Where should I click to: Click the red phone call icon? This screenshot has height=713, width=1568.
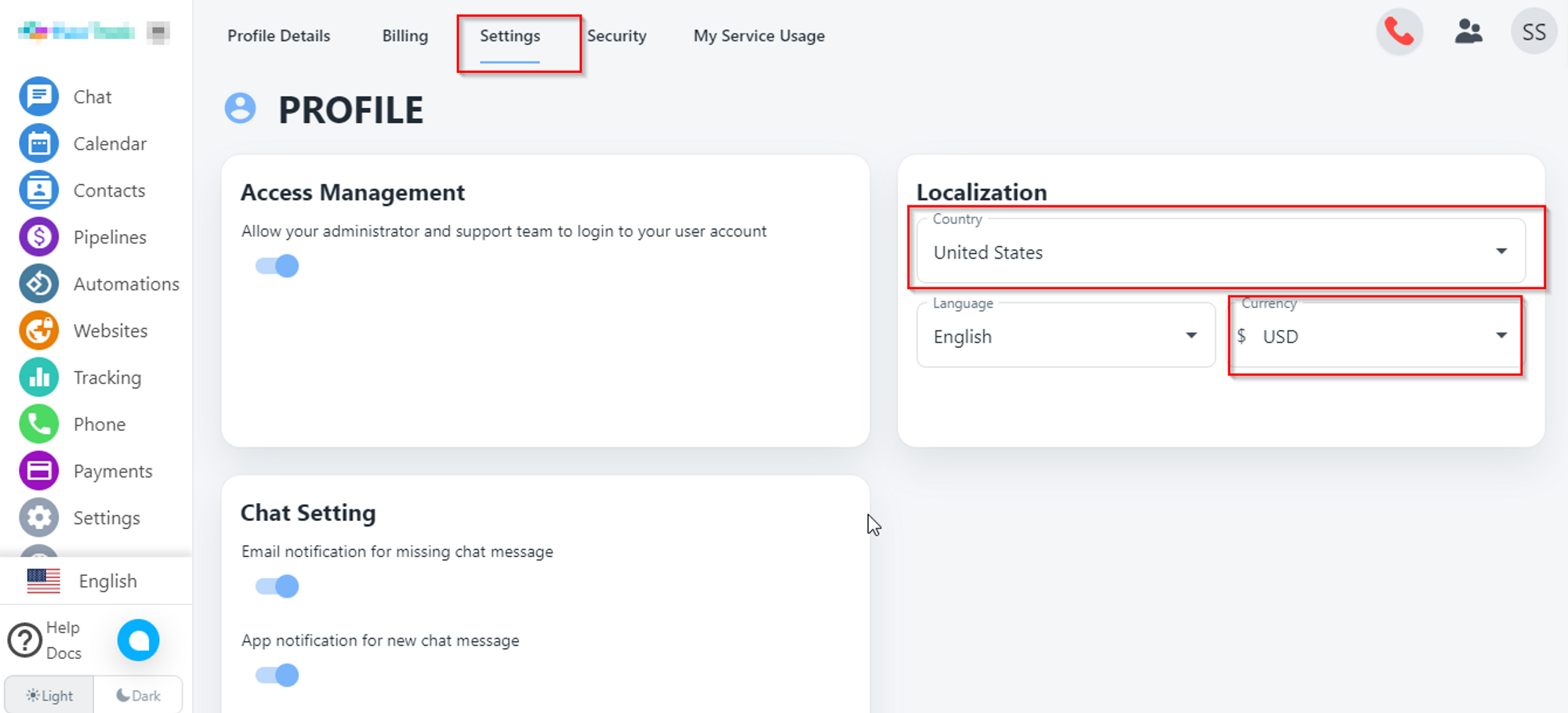point(1399,32)
